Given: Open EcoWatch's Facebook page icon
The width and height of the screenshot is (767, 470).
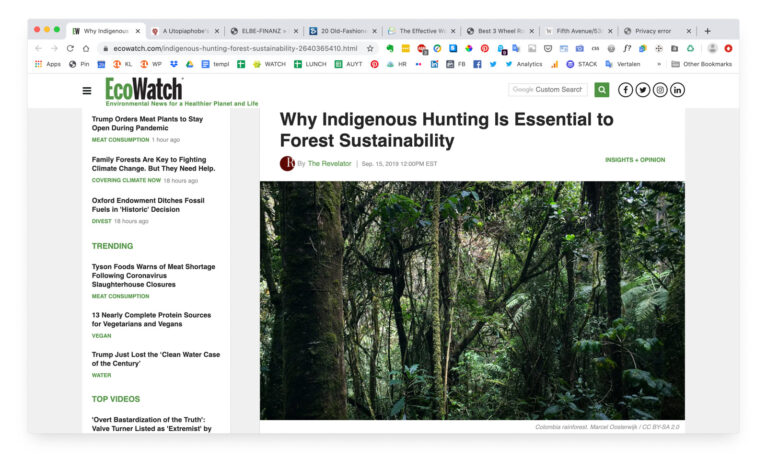Looking at the screenshot, I should [626, 90].
